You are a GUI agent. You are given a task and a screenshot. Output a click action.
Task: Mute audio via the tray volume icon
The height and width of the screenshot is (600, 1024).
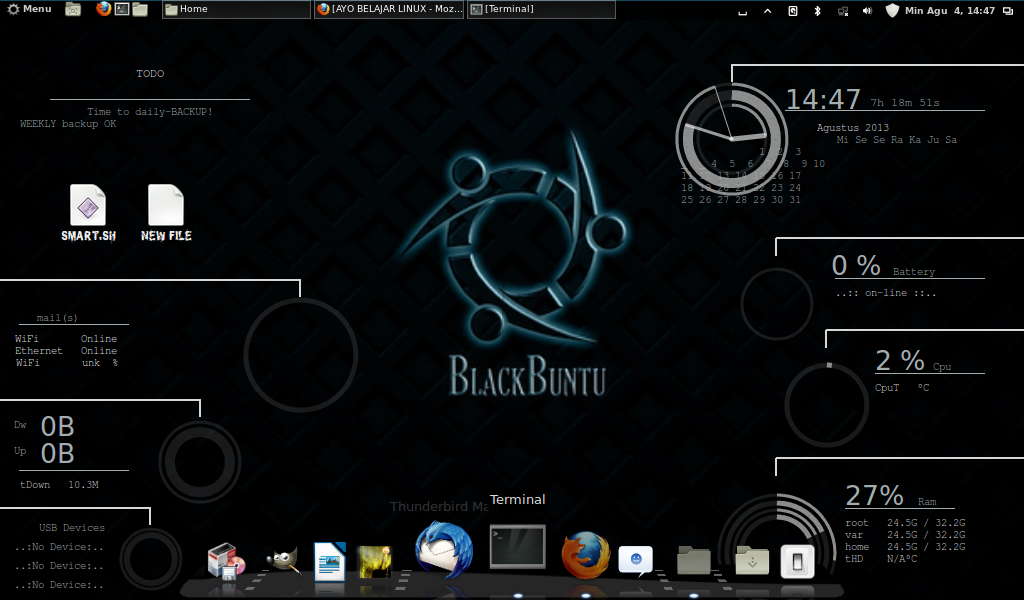pos(866,10)
